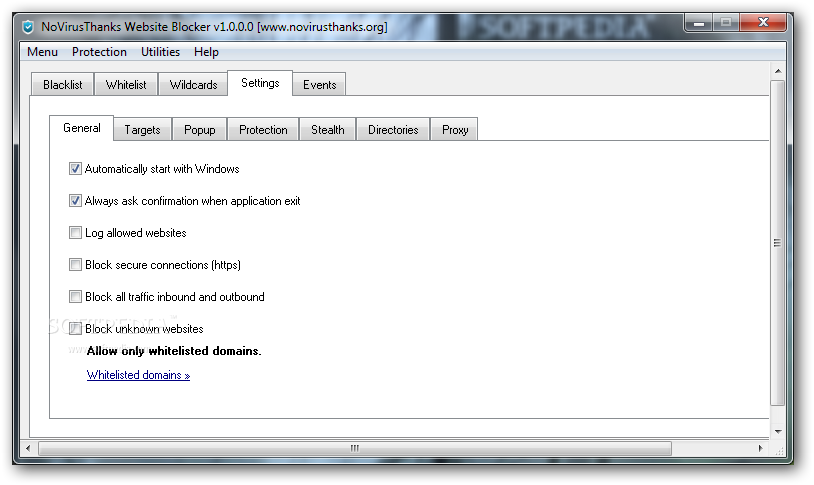Viewport: 814px width, 485px height.
Task: Open the Popup settings sub-tab
Action: (x=199, y=130)
